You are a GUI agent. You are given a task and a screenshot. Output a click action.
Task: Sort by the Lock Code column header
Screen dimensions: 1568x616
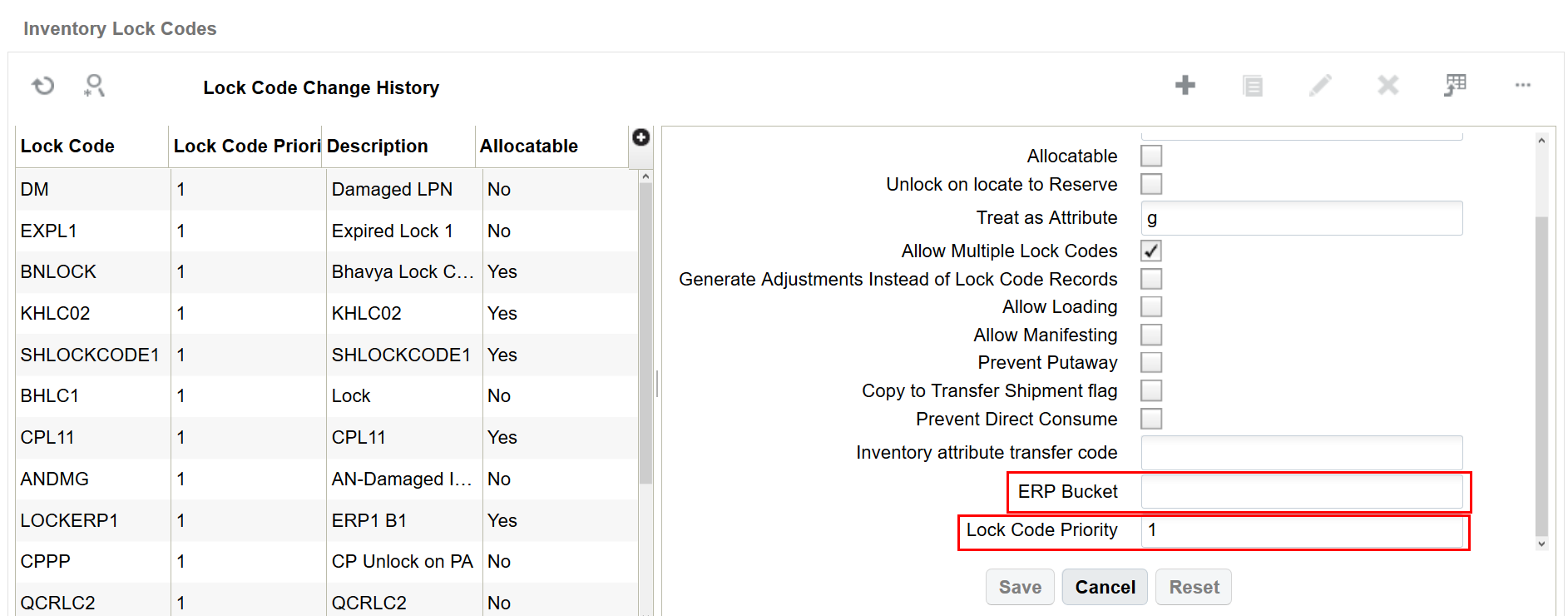[x=67, y=147]
